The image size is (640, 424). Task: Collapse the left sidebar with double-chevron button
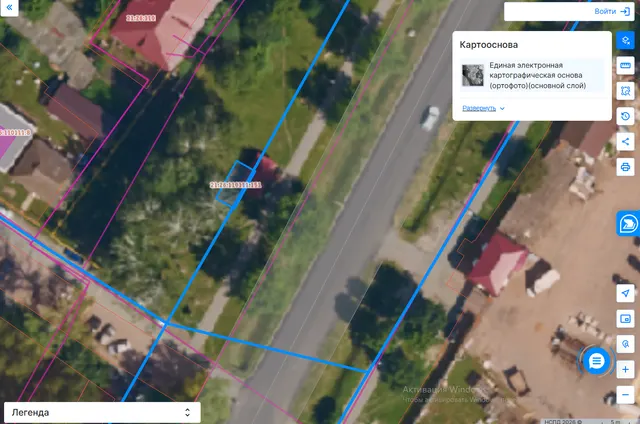point(9,7)
